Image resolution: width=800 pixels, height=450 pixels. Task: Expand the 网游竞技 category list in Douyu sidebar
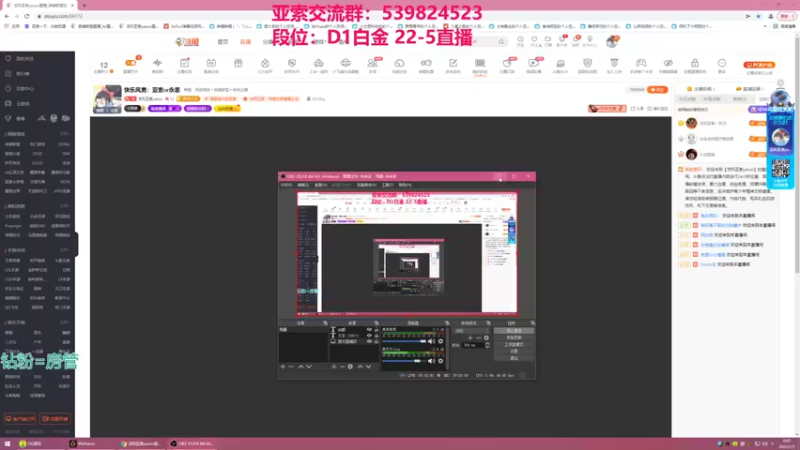[x=64, y=134]
